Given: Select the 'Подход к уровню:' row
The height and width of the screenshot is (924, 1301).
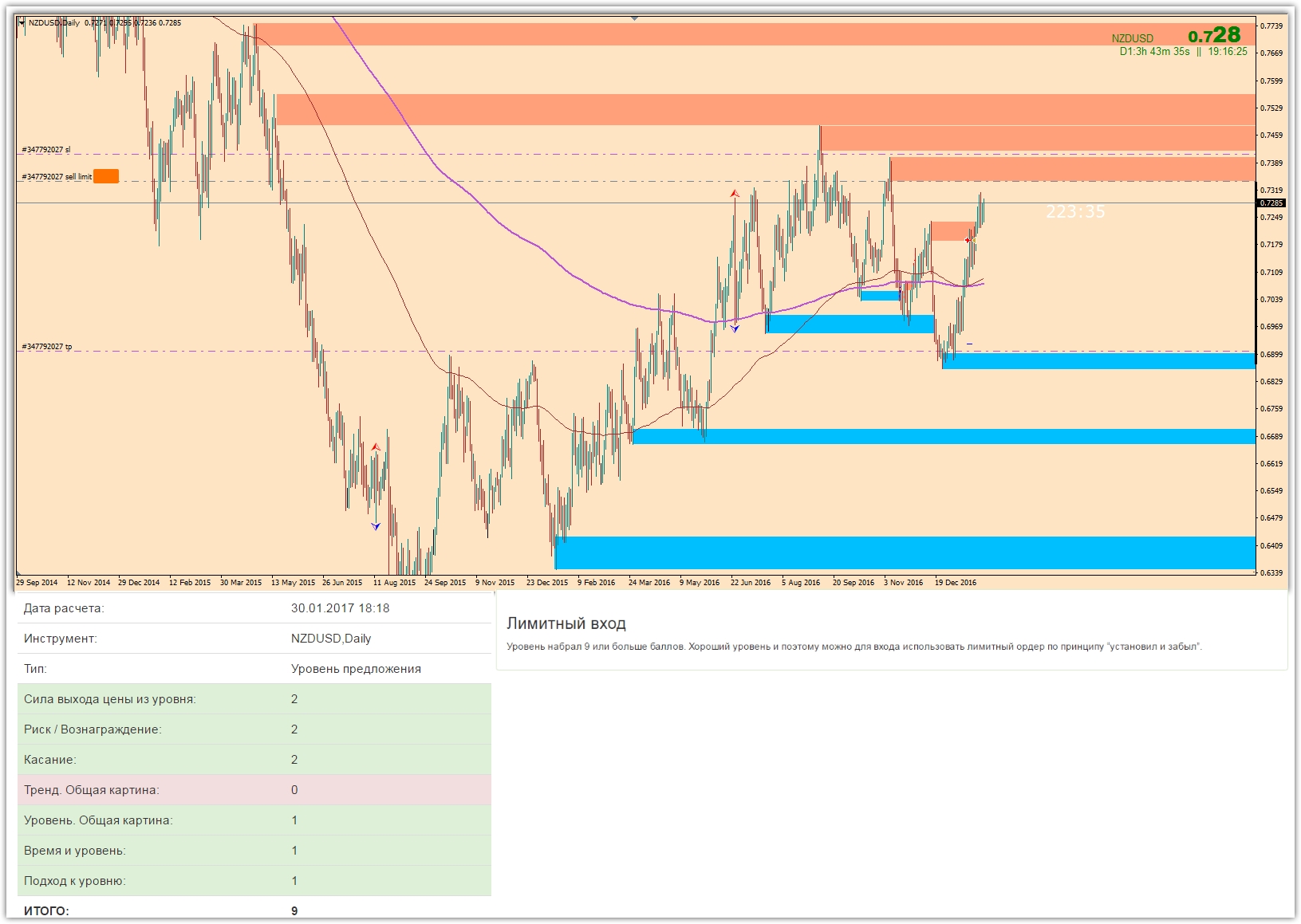Looking at the screenshot, I should coord(254,881).
